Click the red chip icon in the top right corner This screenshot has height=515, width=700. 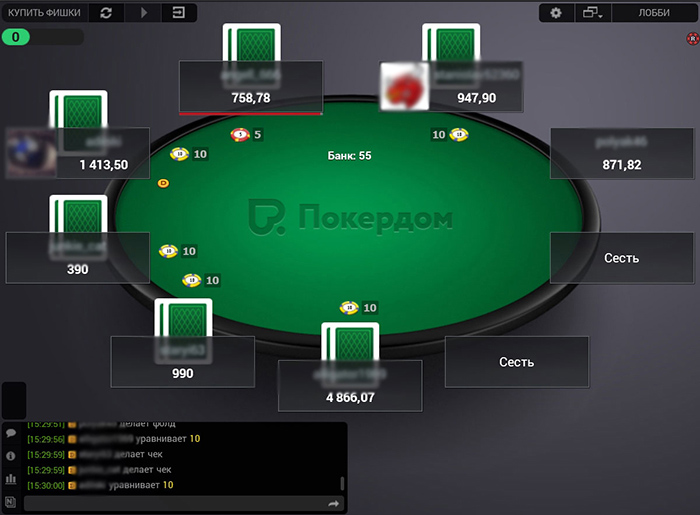692,39
